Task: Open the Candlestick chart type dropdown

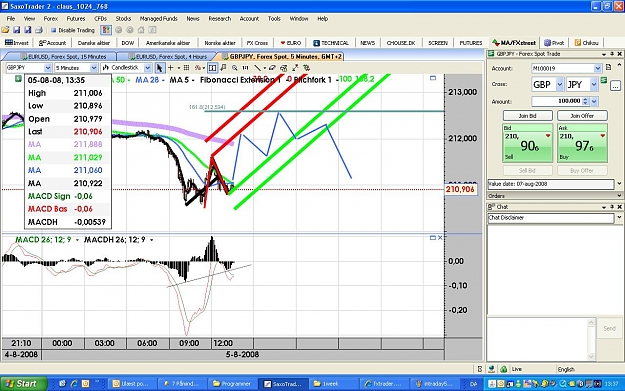Action: [147, 68]
